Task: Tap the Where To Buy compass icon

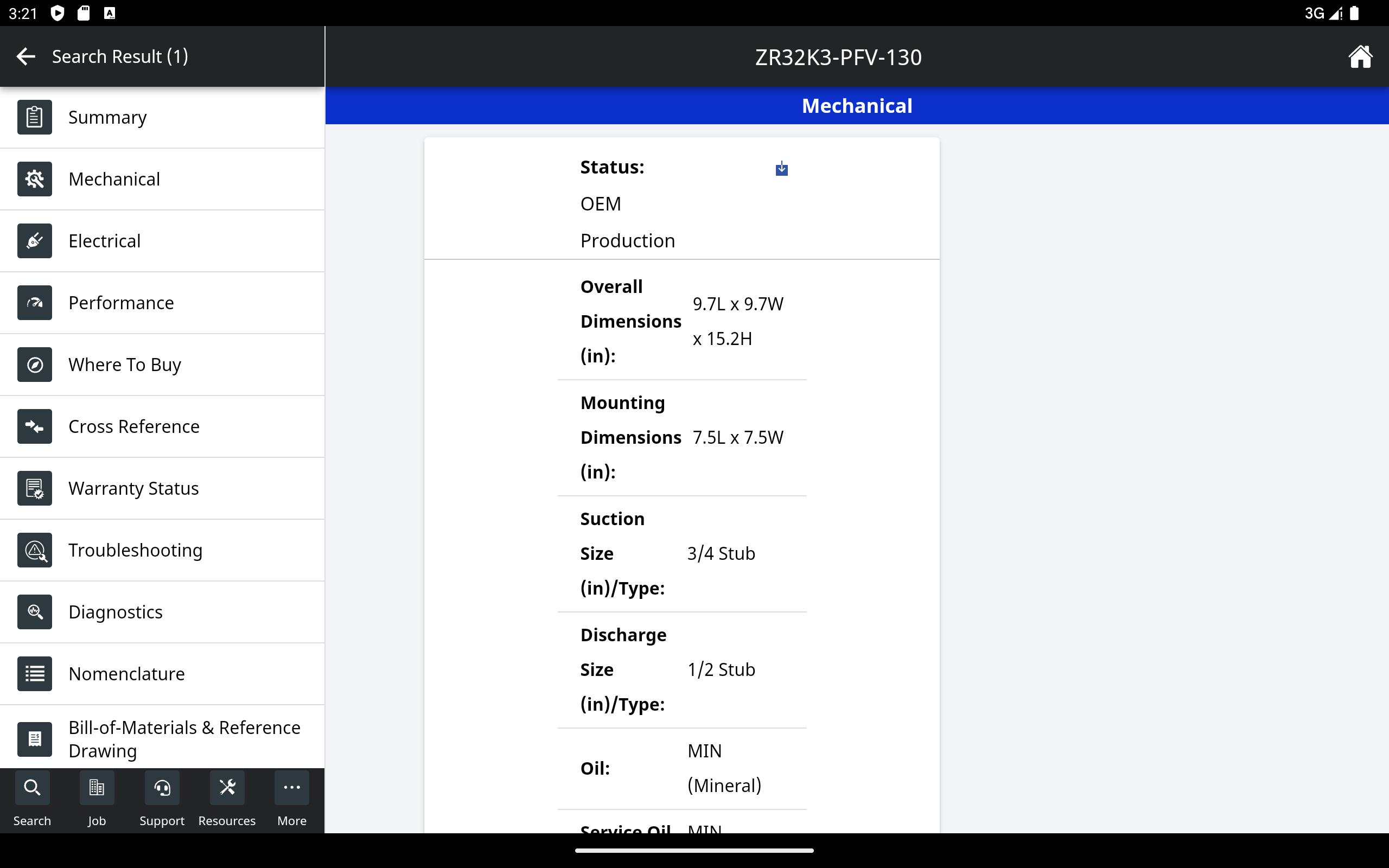Action: 34,365
